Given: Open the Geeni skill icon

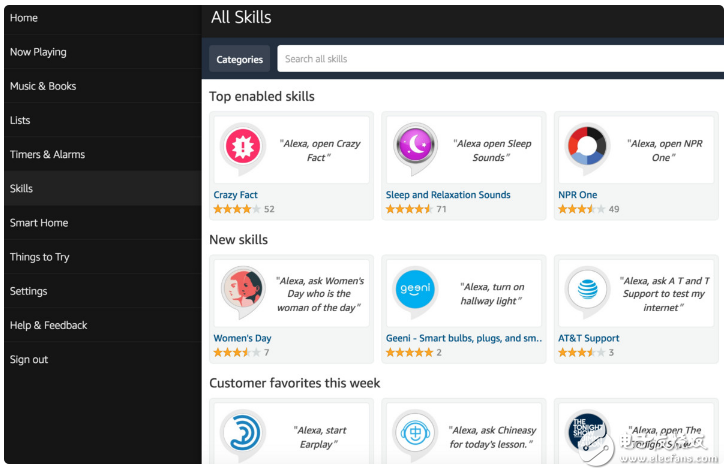Looking at the screenshot, I should (x=415, y=291).
